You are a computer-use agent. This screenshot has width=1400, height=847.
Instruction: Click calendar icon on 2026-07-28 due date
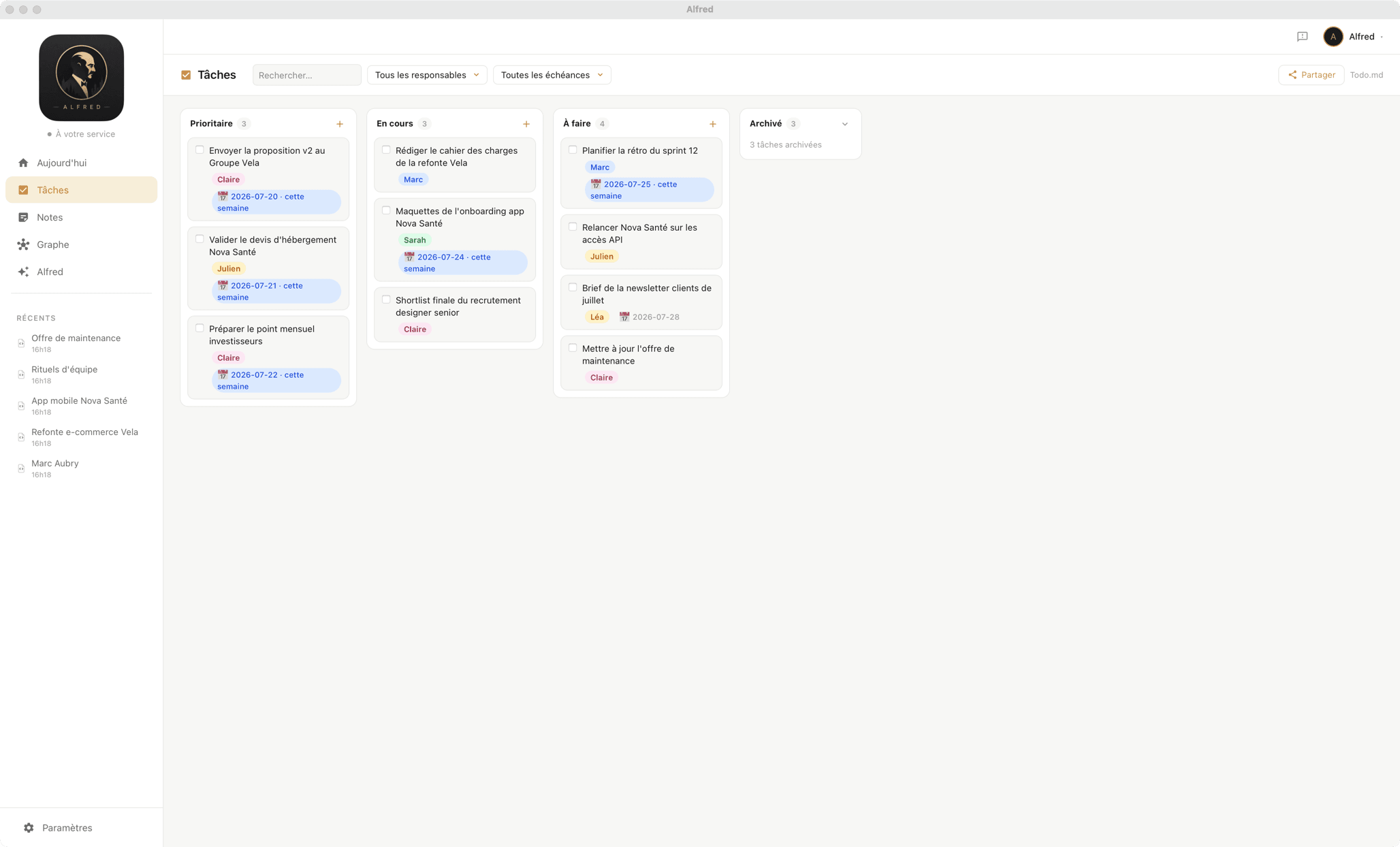pos(624,317)
